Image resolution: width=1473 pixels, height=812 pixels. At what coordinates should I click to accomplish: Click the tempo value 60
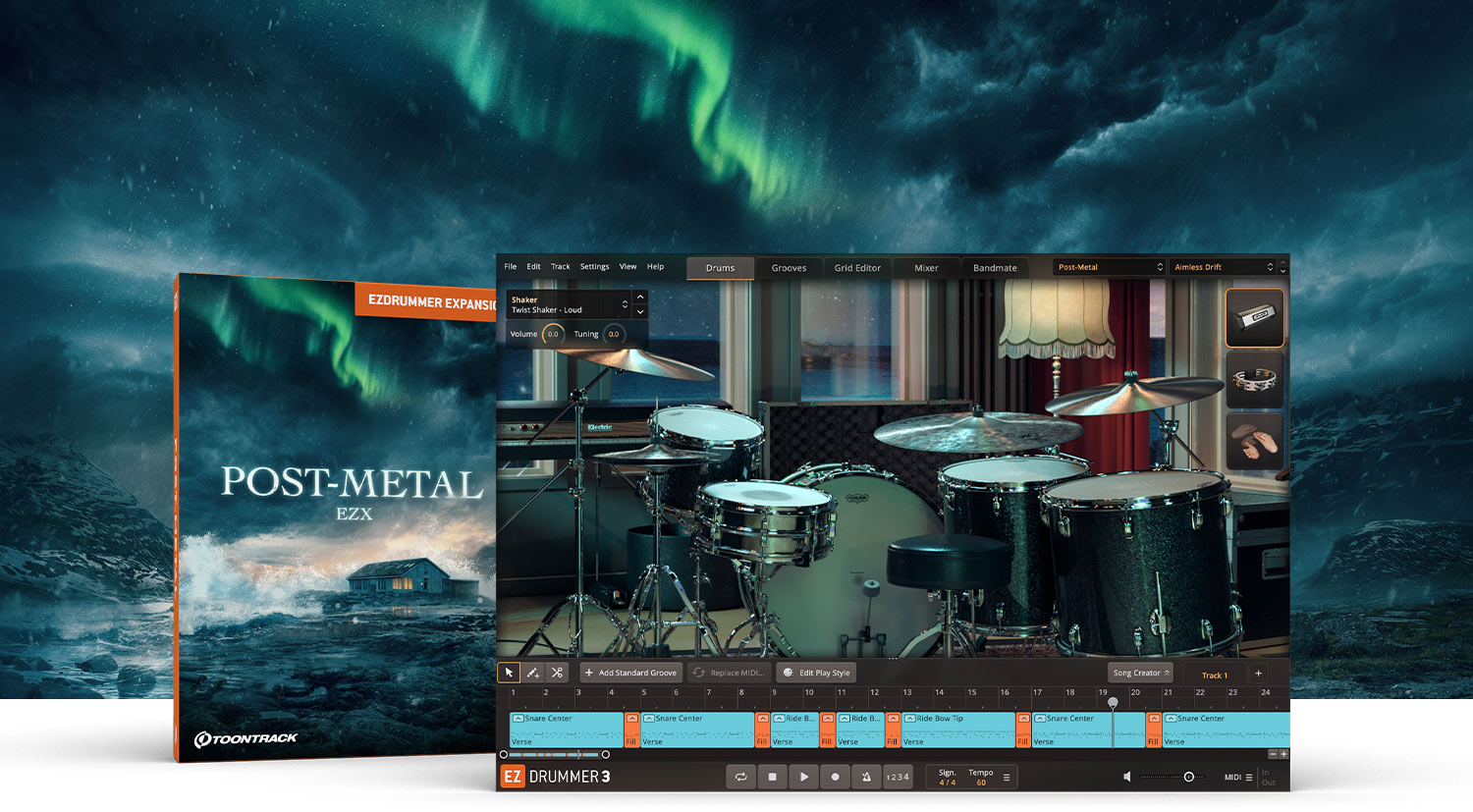click(x=981, y=783)
